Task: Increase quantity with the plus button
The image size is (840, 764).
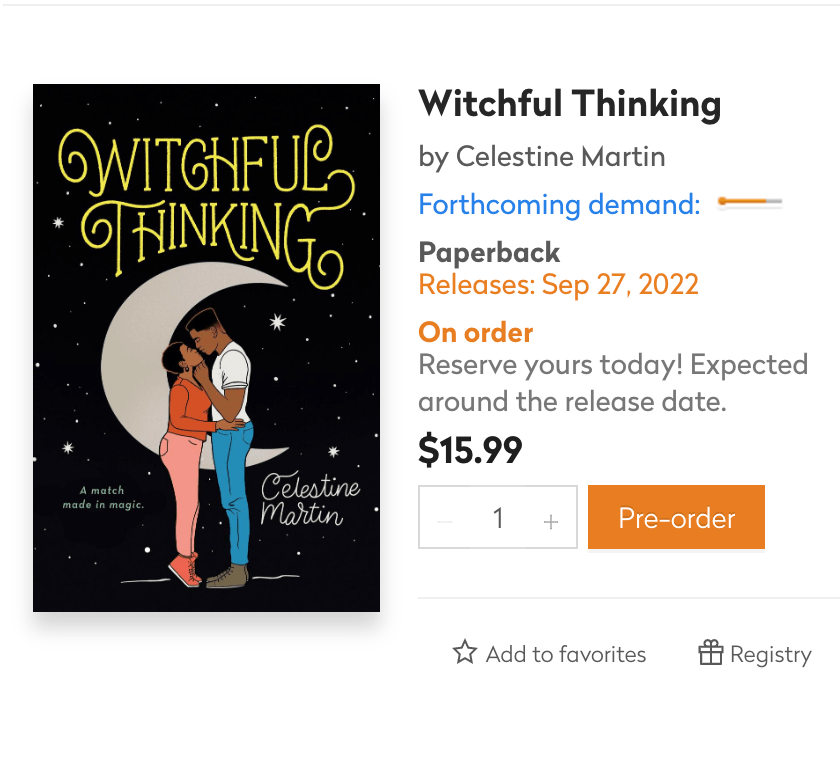Action: pos(550,520)
